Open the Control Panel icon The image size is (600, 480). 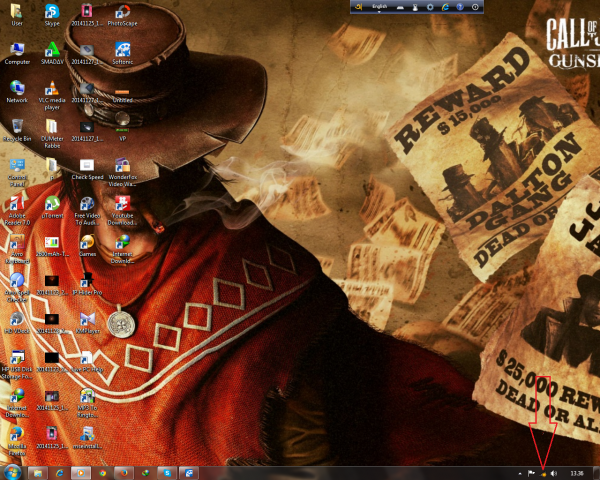pos(17,172)
